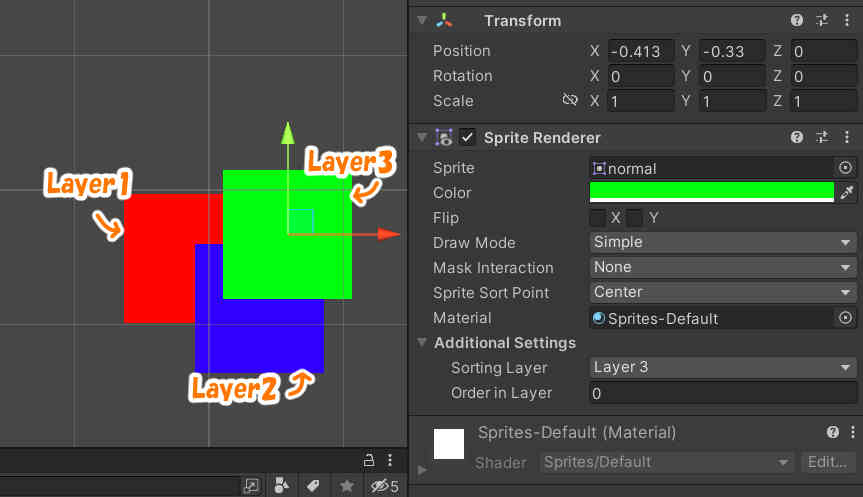Click the green Y-axis gizmo arrow
Screen dimensions: 863x497
coord(287,134)
